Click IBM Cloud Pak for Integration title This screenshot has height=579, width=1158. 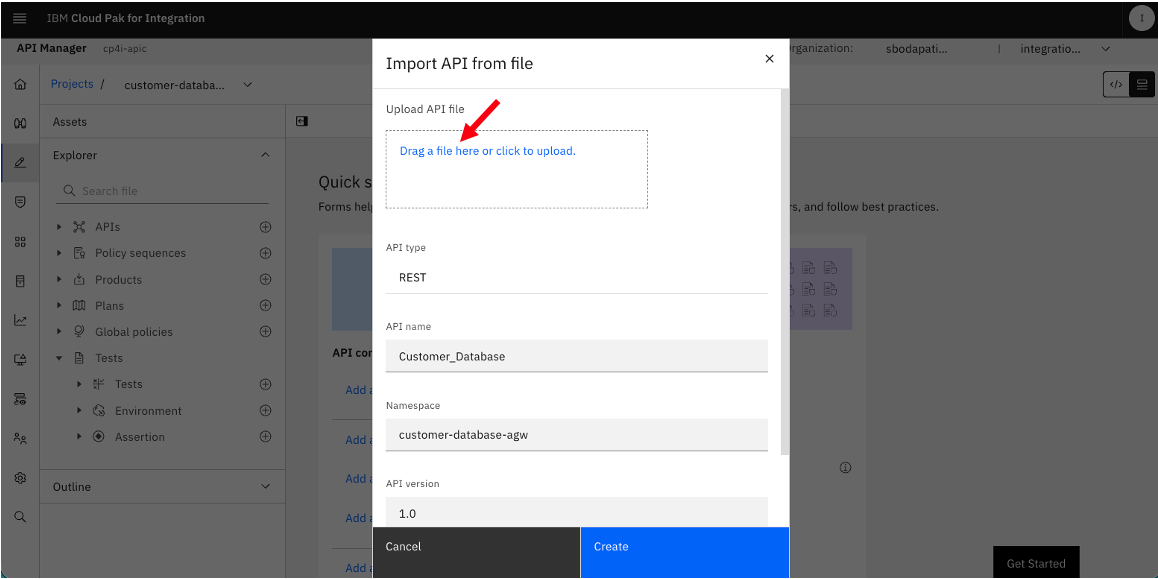coord(126,18)
